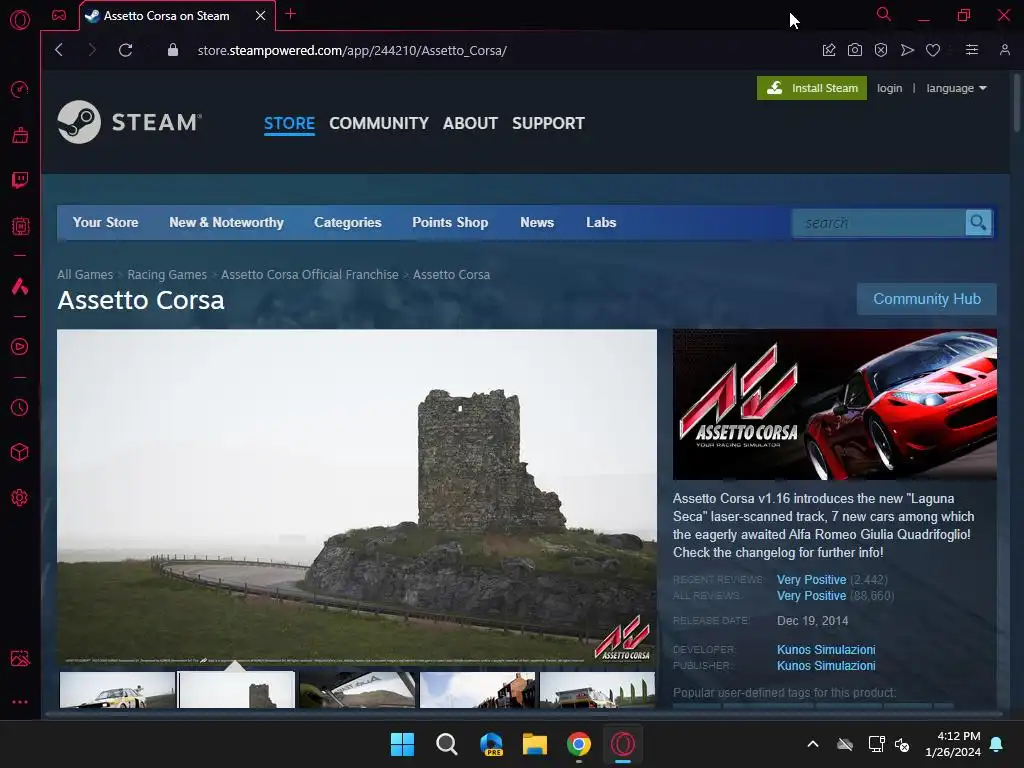Open ad blocker shield icon
1024x768 pixels.
[x=881, y=50]
